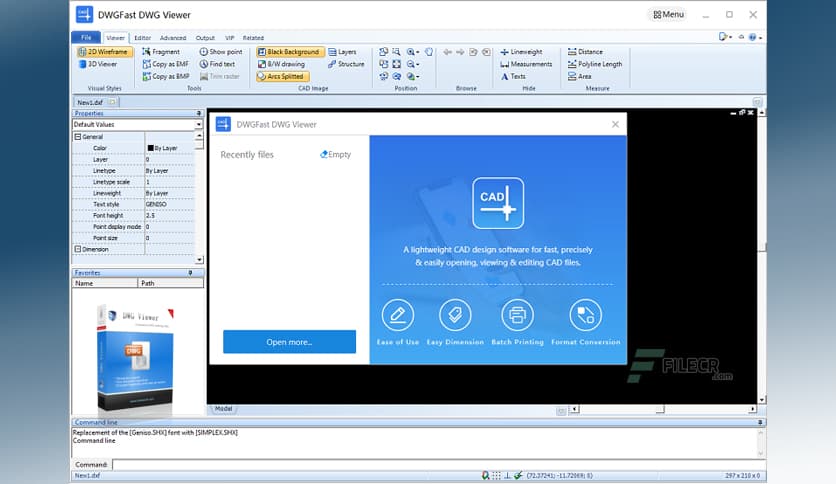
Task: Switch to the Related ribbon tab
Action: (x=253, y=38)
